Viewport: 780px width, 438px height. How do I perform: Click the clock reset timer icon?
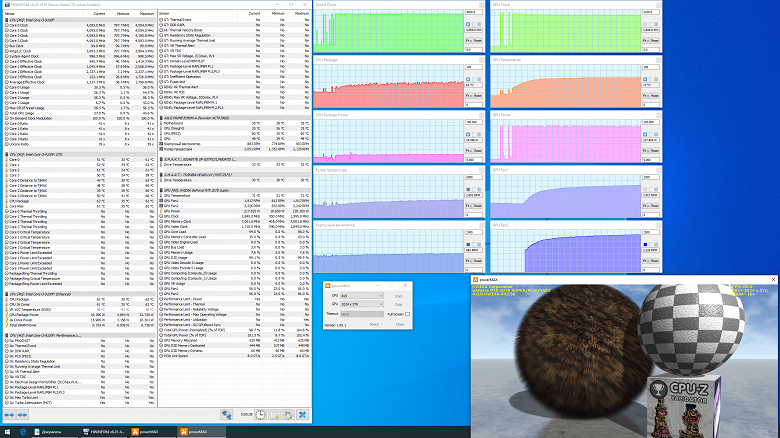(260, 414)
